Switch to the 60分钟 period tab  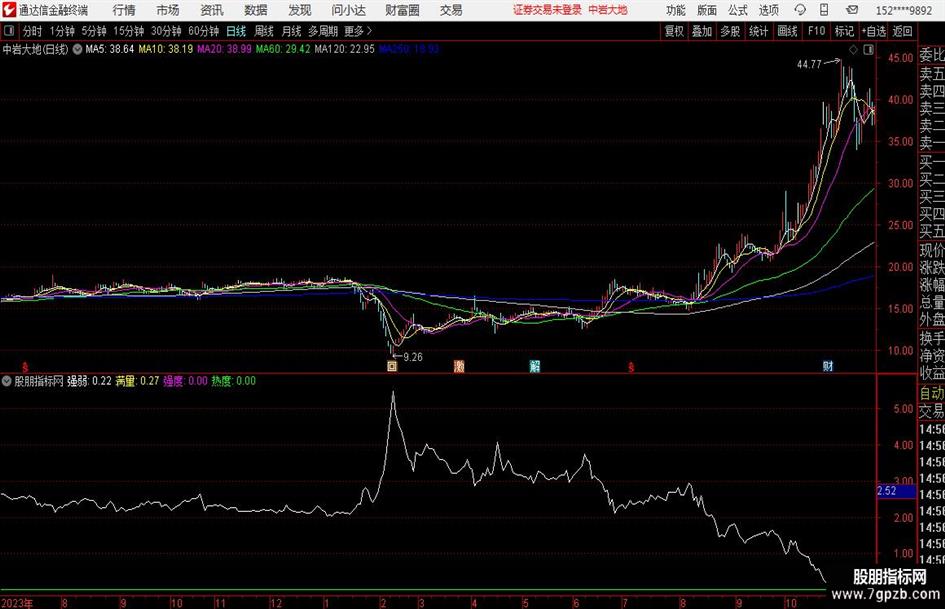pyautogui.click(x=203, y=31)
